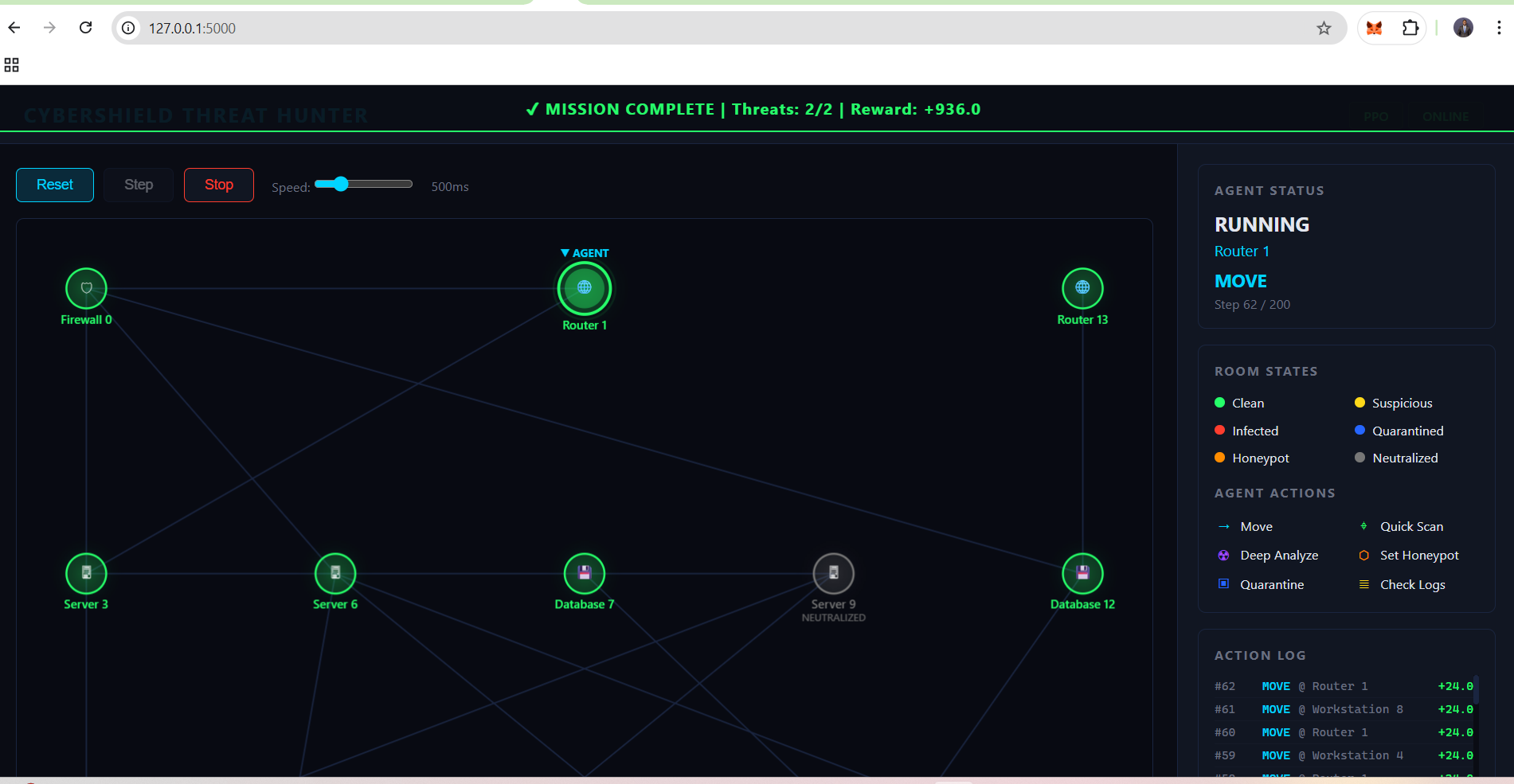Screen dimensions: 1514x784
Task: Open the Chrome profile avatar
Action: click(x=1463, y=28)
